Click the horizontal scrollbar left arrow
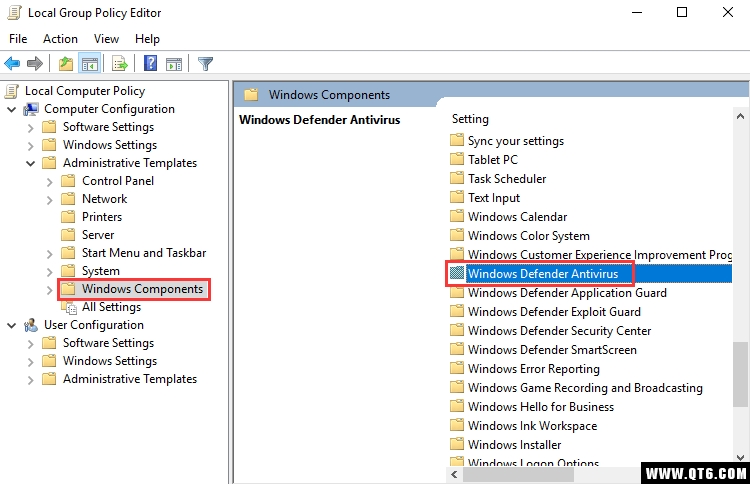The width and height of the screenshot is (750, 484). 454,475
